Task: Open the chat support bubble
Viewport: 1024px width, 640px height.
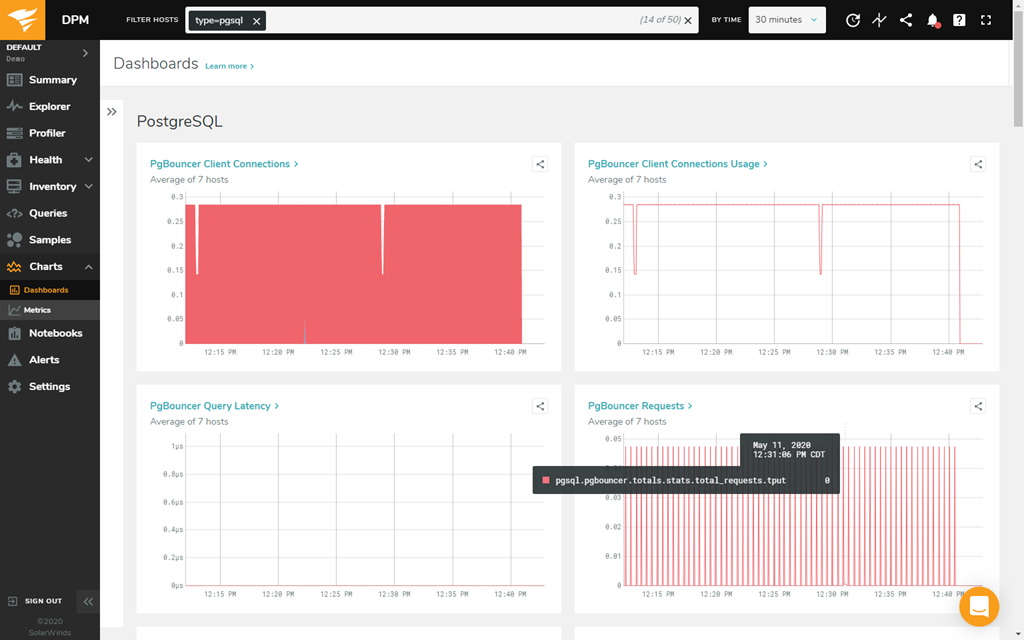Action: (979, 607)
